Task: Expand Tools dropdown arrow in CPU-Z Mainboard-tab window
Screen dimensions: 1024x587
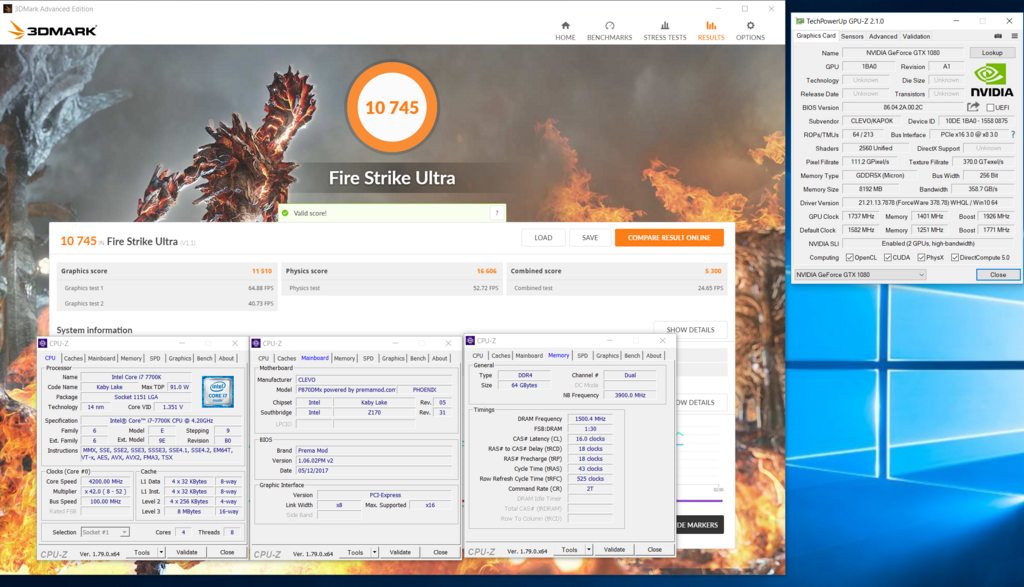Action: coord(375,552)
